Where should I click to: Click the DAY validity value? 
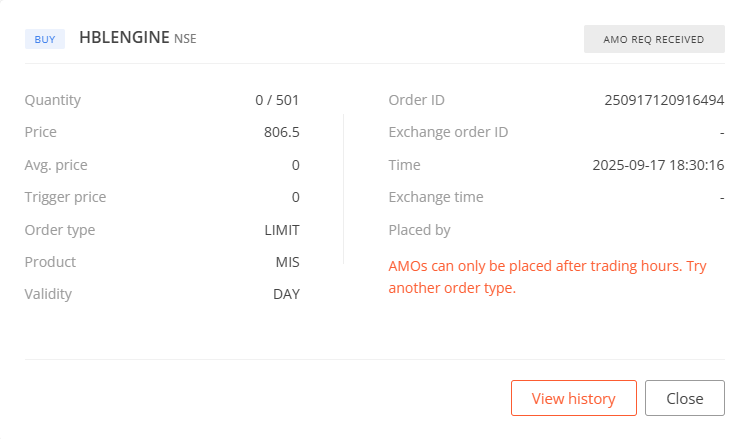286,294
